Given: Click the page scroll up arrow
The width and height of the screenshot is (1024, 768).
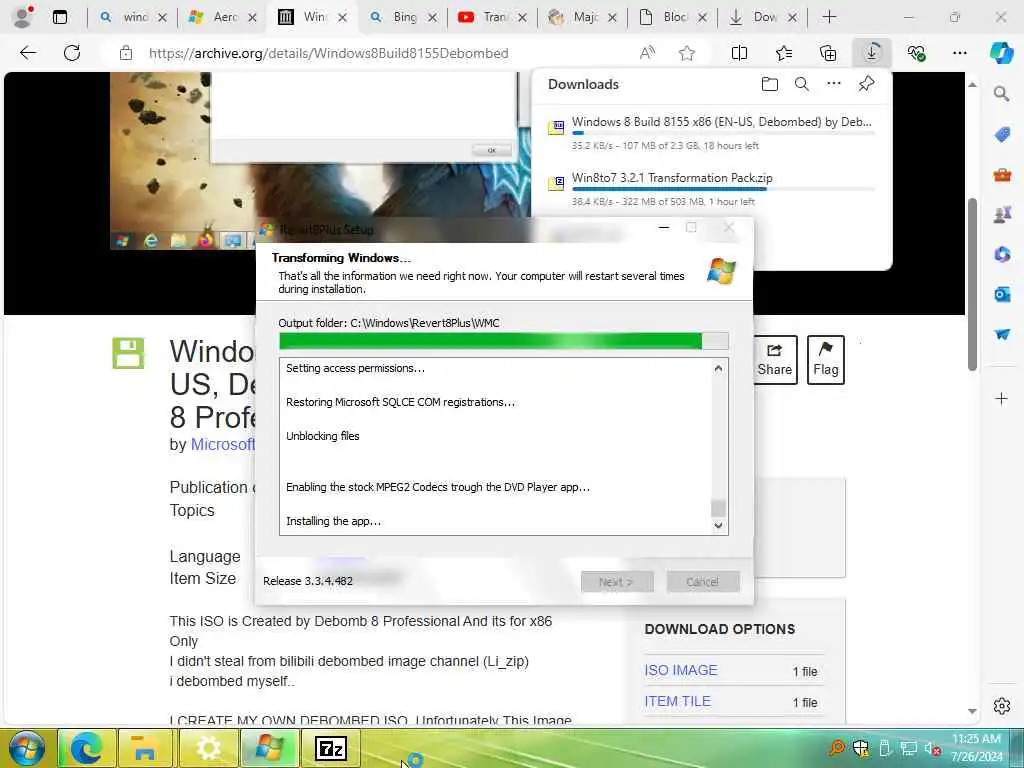Looking at the screenshot, I should pyautogui.click(x=972, y=85).
